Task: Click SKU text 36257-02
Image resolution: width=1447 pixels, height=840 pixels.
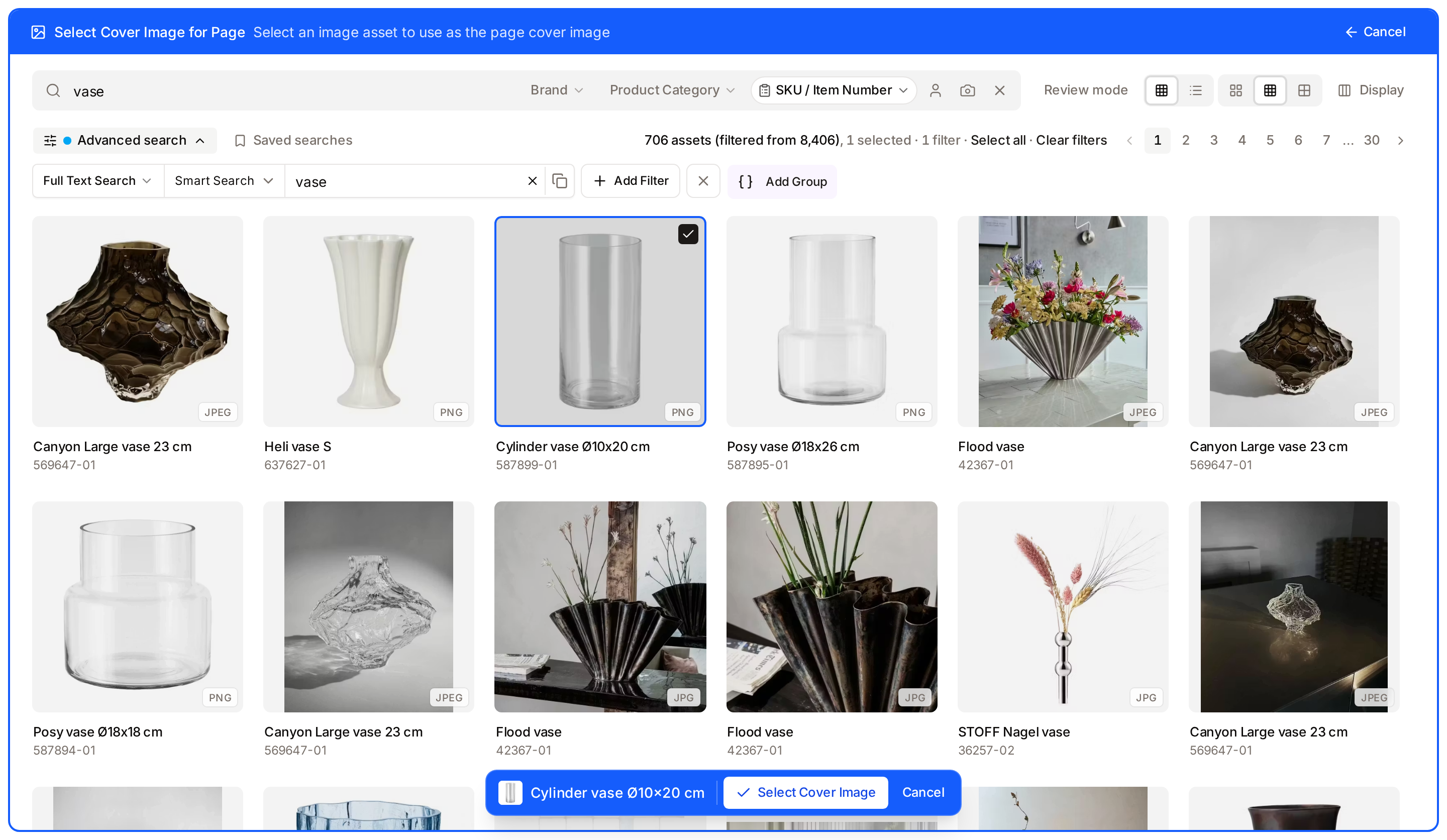Action: click(985, 751)
